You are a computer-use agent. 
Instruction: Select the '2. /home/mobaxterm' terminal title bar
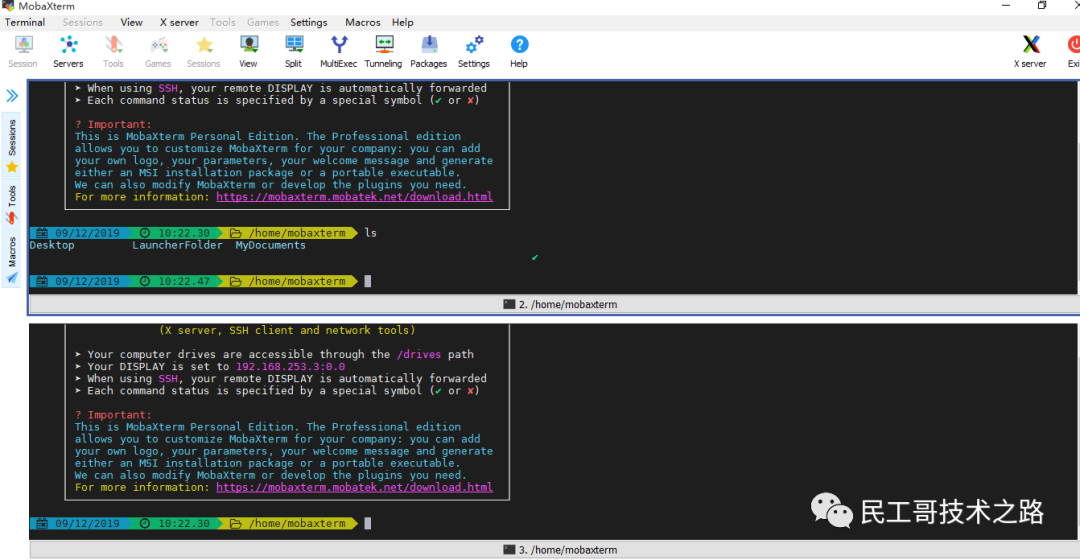[x=554, y=304]
